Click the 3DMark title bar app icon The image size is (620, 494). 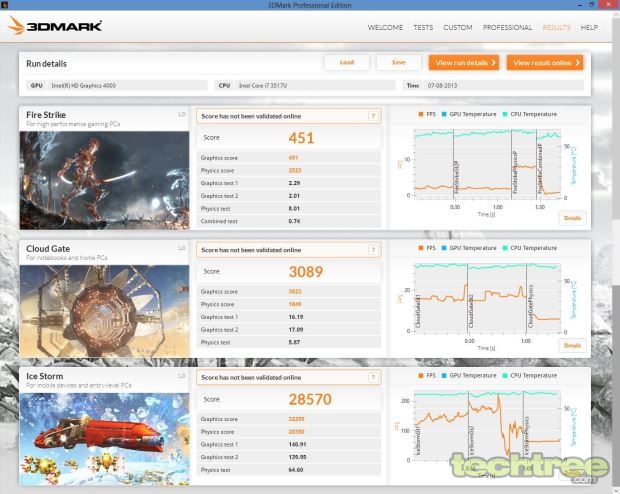(x=4, y=5)
